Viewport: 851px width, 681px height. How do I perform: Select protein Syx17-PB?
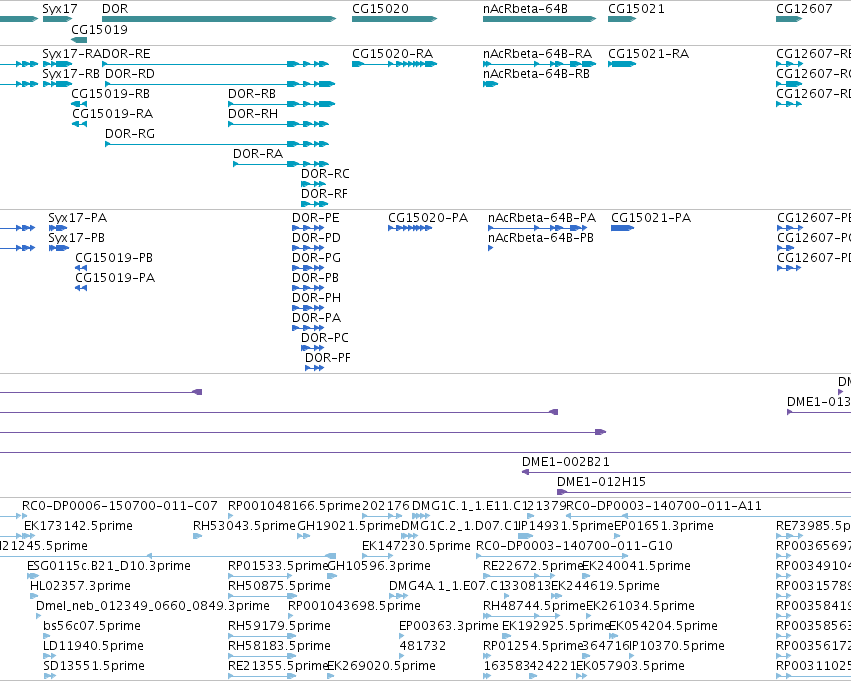click(59, 248)
